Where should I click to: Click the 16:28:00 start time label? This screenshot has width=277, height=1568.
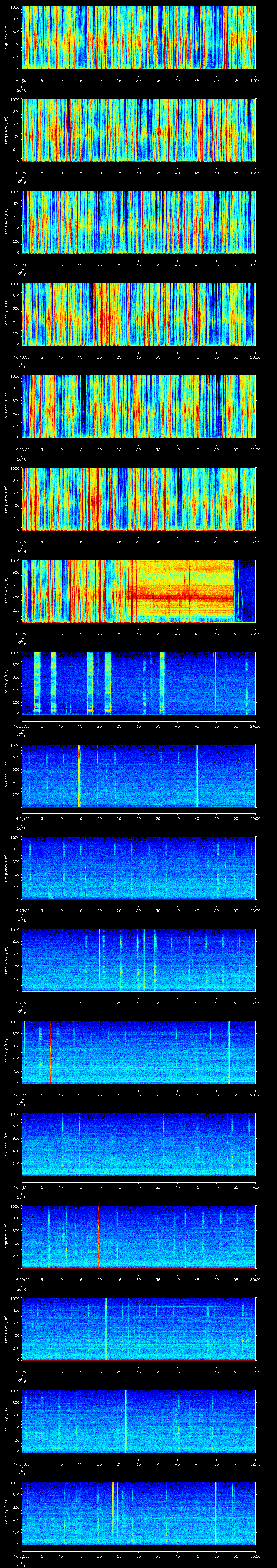pyautogui.click(x=21, y=1187)
